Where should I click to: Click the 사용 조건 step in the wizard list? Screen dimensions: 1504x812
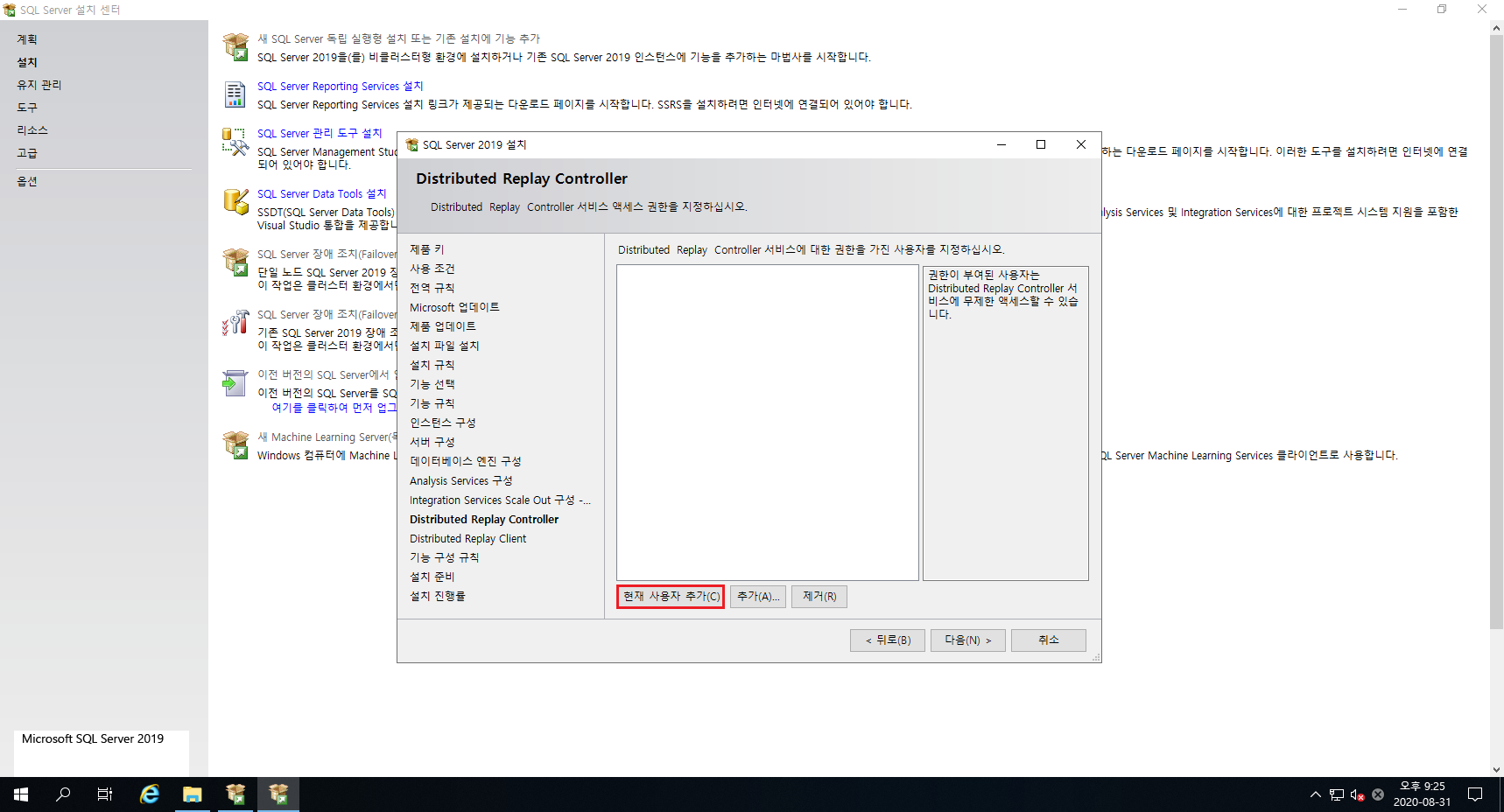(x=432, y=269)
